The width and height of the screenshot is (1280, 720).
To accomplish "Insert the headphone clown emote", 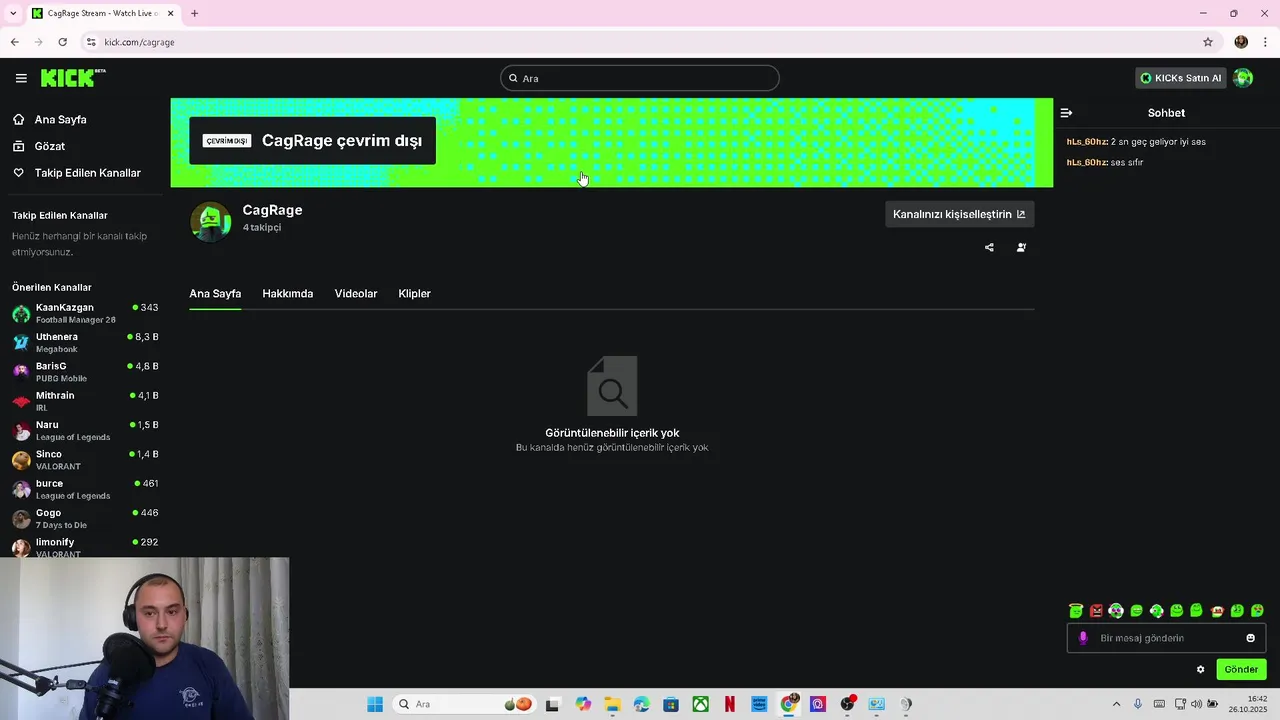I will coord(1116,611).
